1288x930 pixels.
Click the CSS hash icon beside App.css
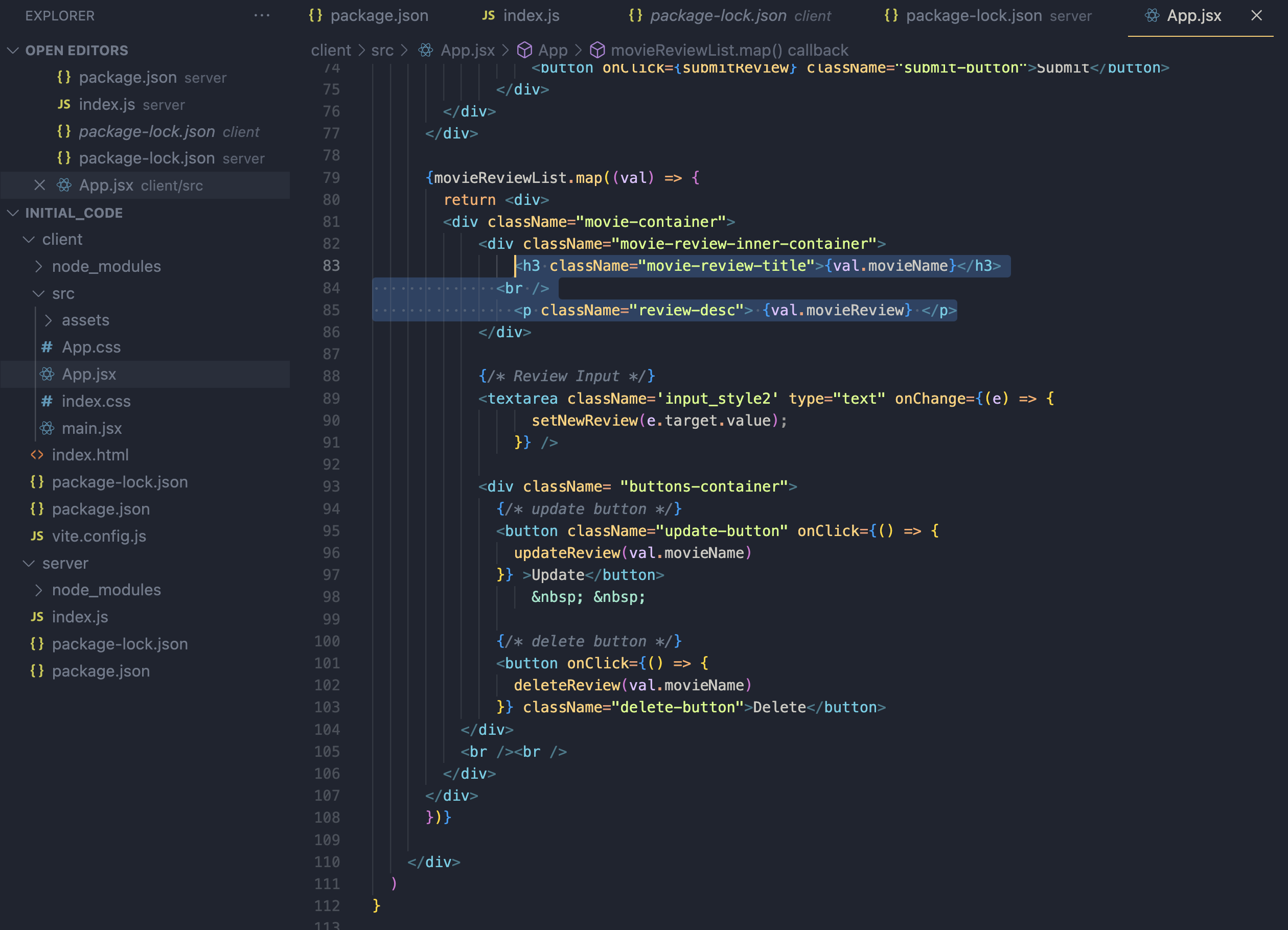(47, 347)
